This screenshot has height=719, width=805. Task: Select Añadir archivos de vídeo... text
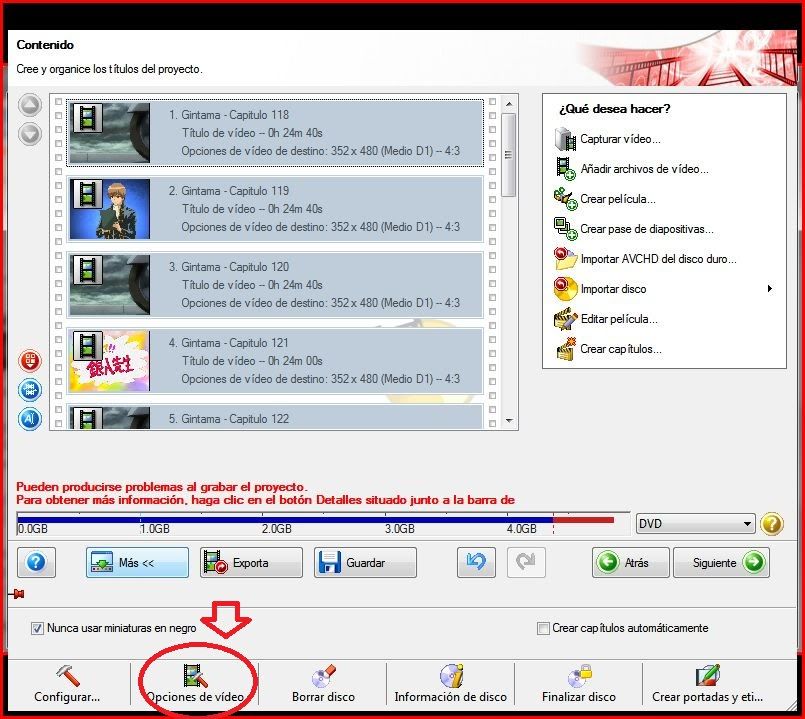pos(644,169)
